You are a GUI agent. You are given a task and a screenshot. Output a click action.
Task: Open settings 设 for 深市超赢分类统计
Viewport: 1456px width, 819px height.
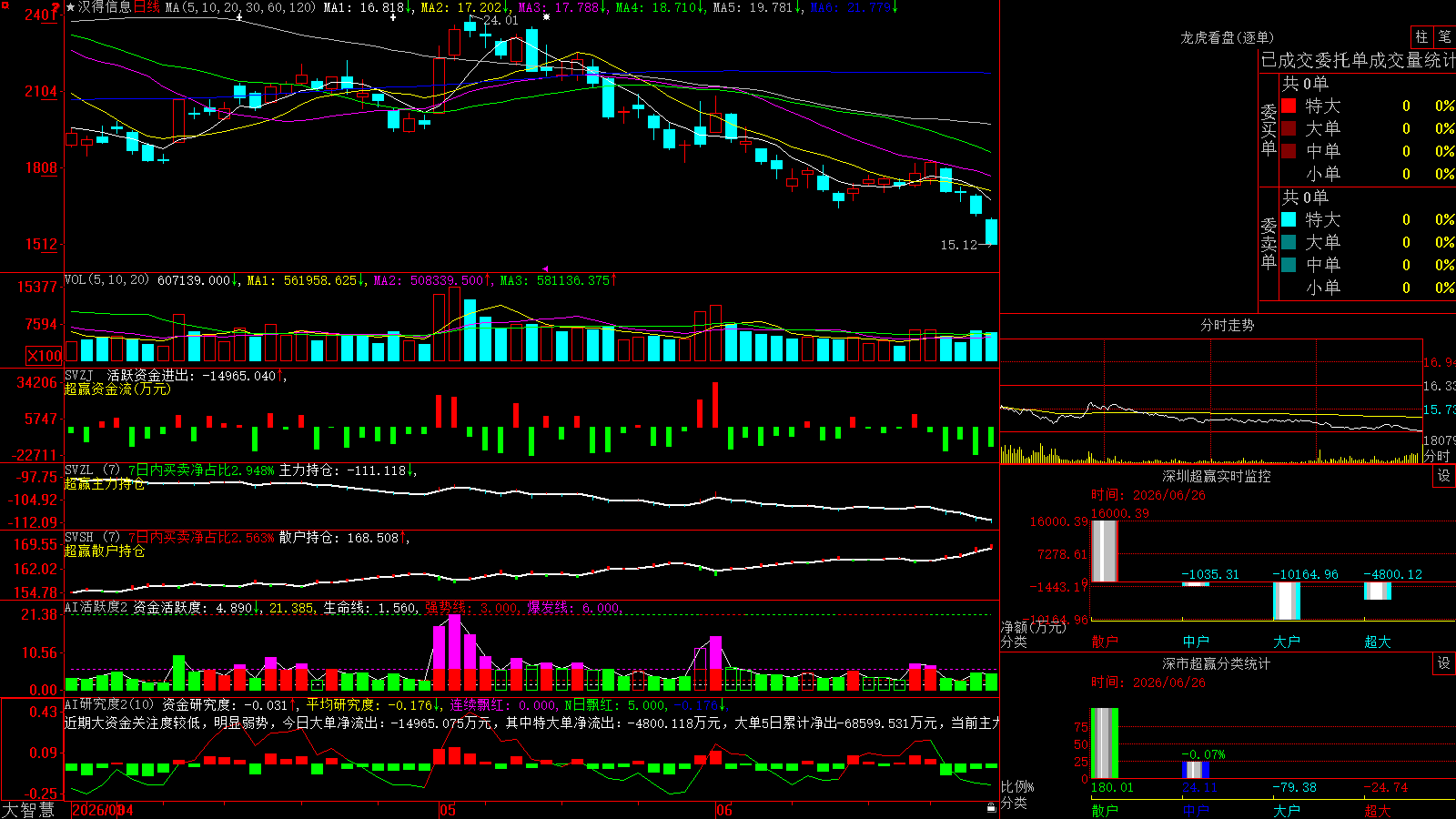point(1444,663)
